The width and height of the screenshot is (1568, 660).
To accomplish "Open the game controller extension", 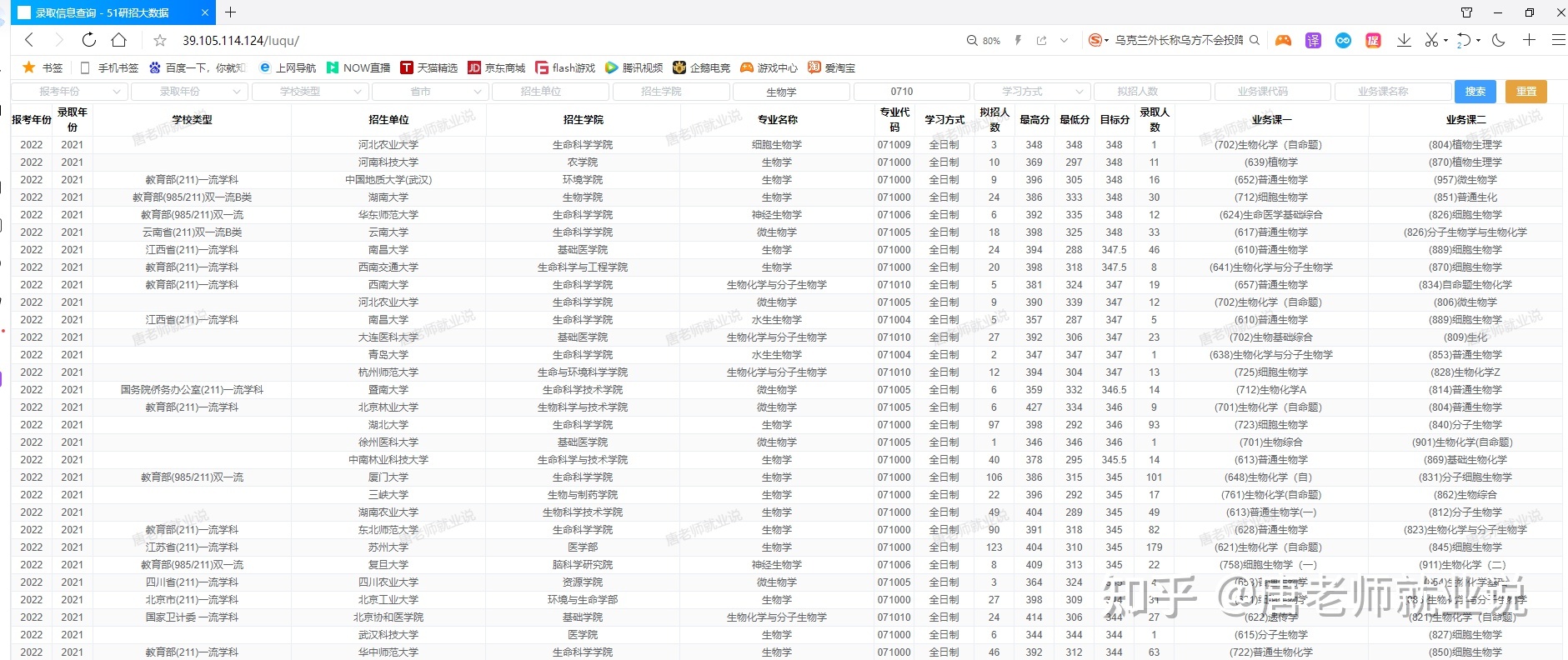I will (1283, 40).
